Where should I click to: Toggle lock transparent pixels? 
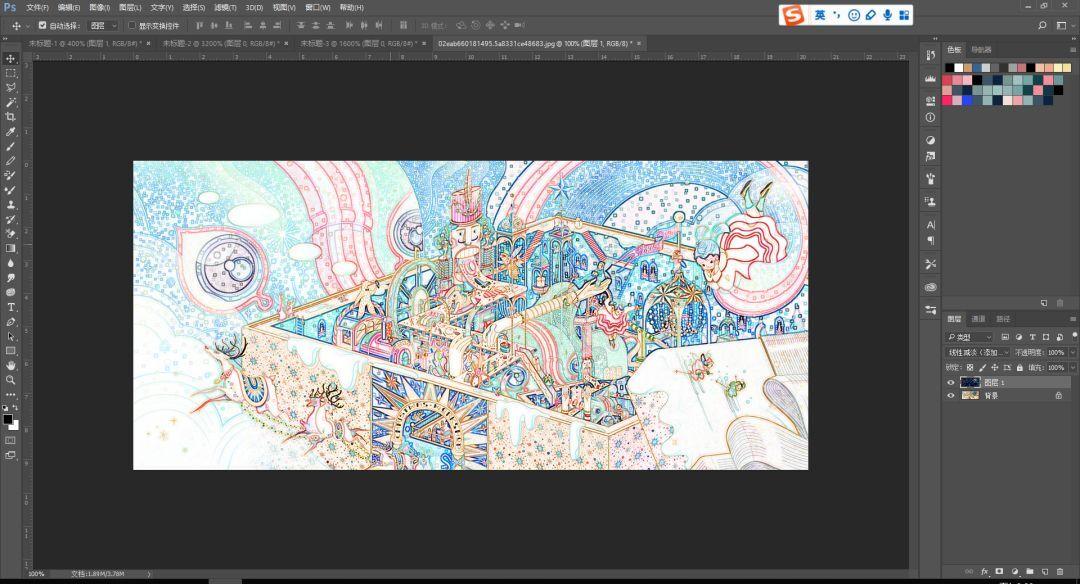[x=970, y=368]
